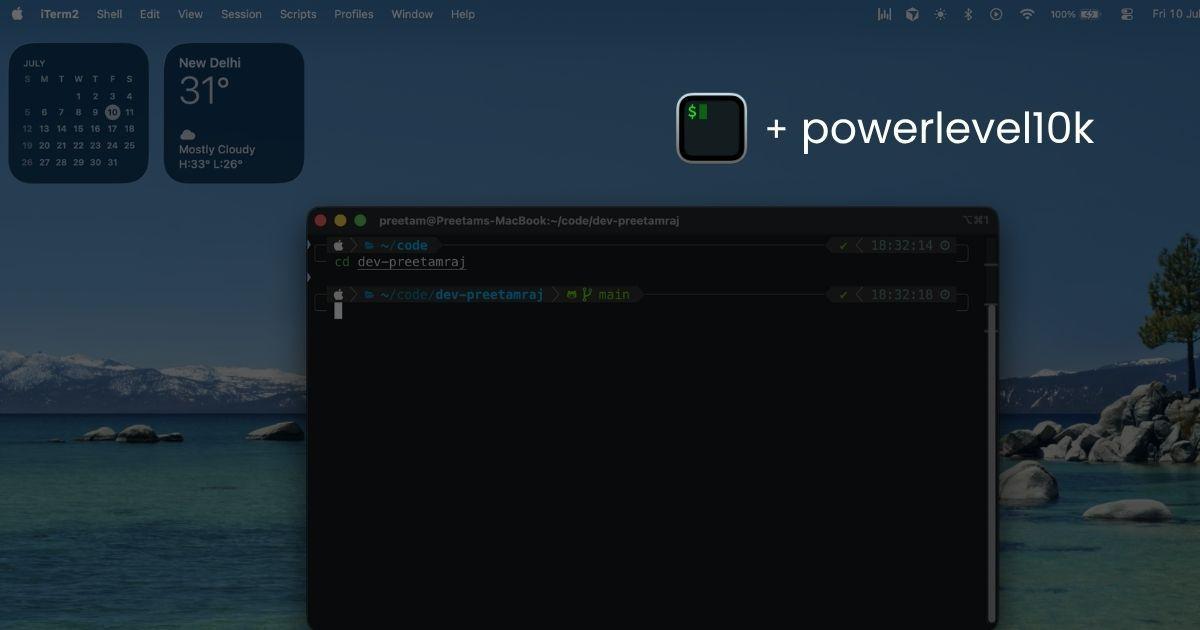Viewport: 1200px width, 630px height.
Task: Open the Bluetooth status menu
Action: [x=968, y=14]
